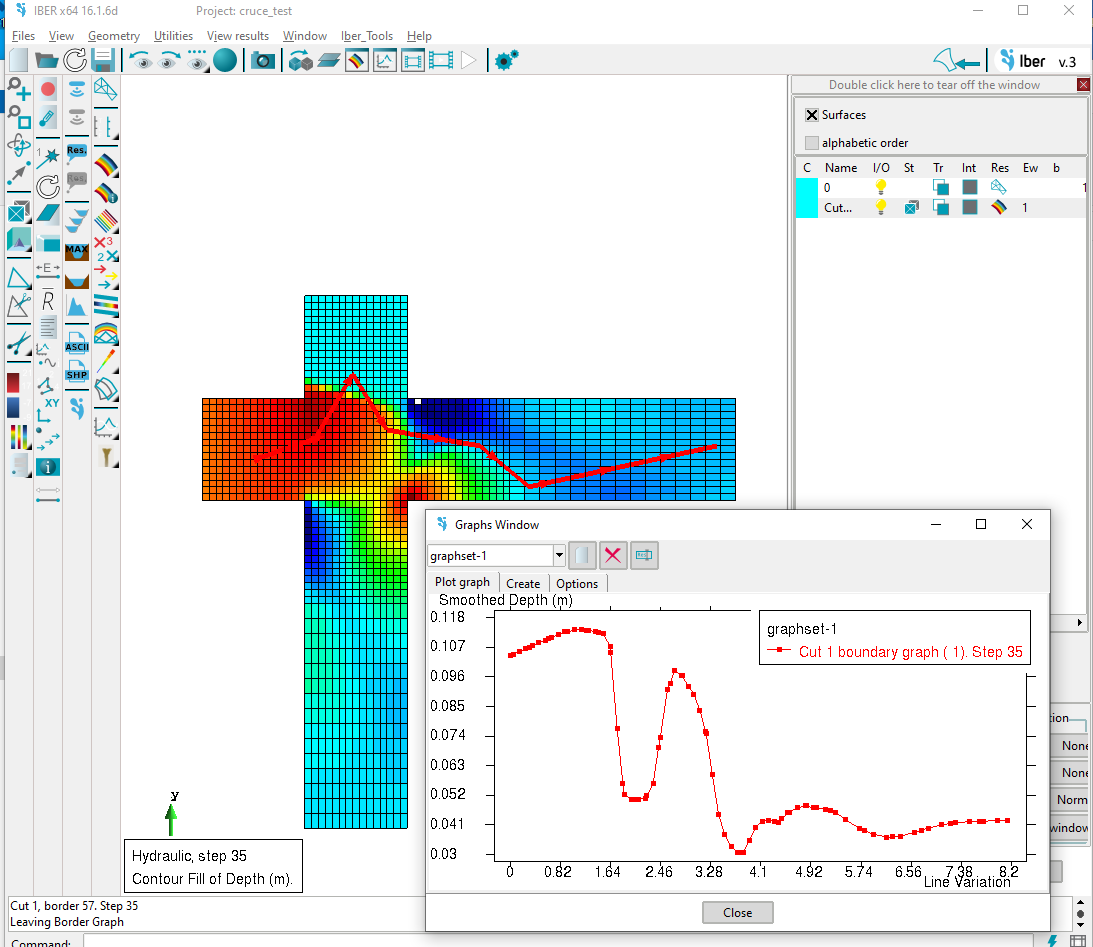Open the Iber_Tools menu
Viewport: 1093px width, 947px height.
[367, 36]
